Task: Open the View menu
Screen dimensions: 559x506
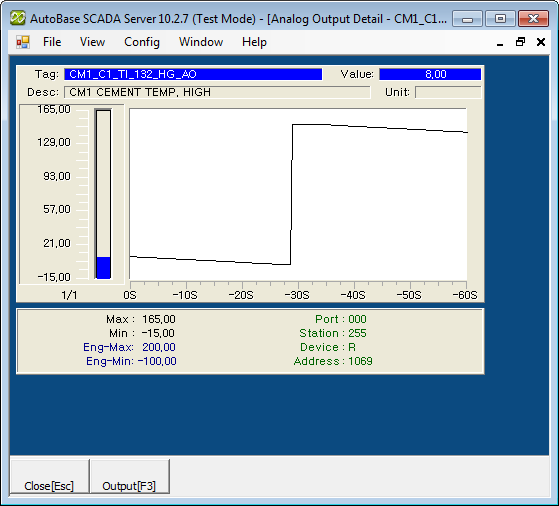Action: point(92,42)
